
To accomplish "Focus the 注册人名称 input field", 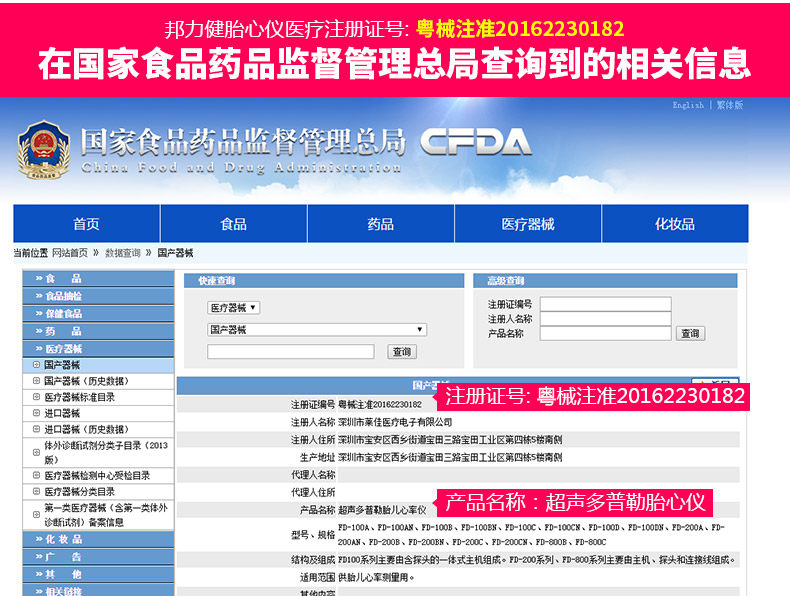I will pyautogui.click(x=606, y=318).
